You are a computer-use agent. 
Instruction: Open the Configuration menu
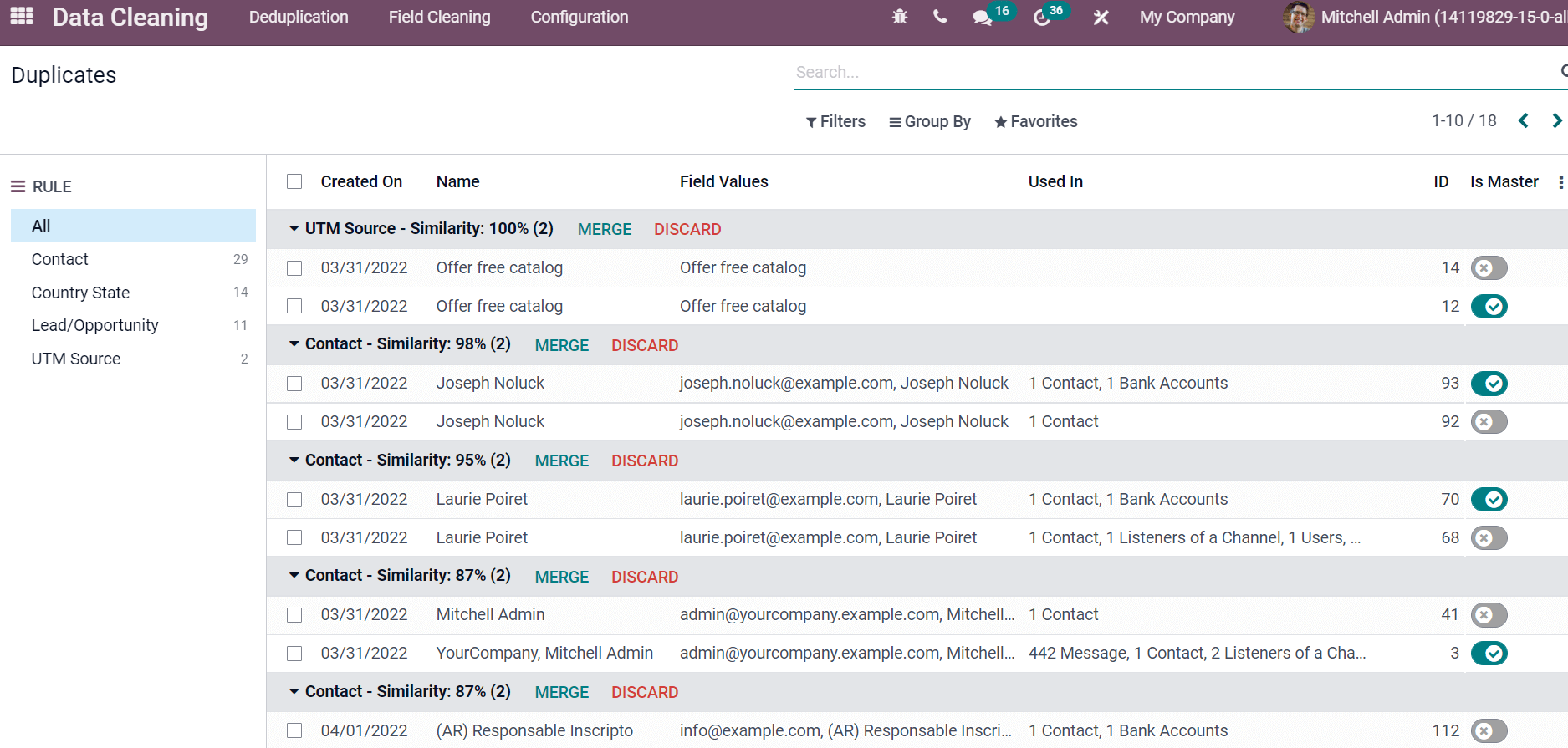pos(580,17)
